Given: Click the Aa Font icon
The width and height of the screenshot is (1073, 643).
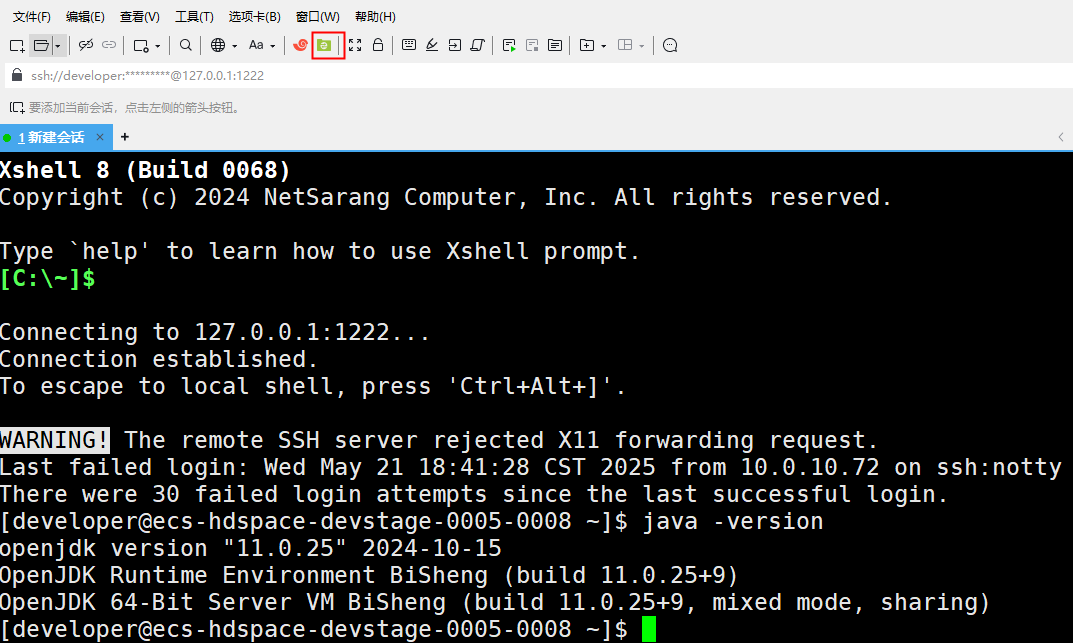Looking at the screenshot, I should 256,45.
